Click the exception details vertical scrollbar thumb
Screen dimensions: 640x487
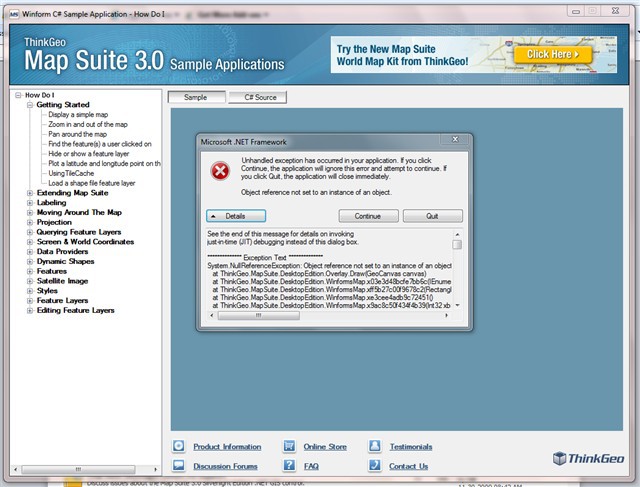pos(457,245)
